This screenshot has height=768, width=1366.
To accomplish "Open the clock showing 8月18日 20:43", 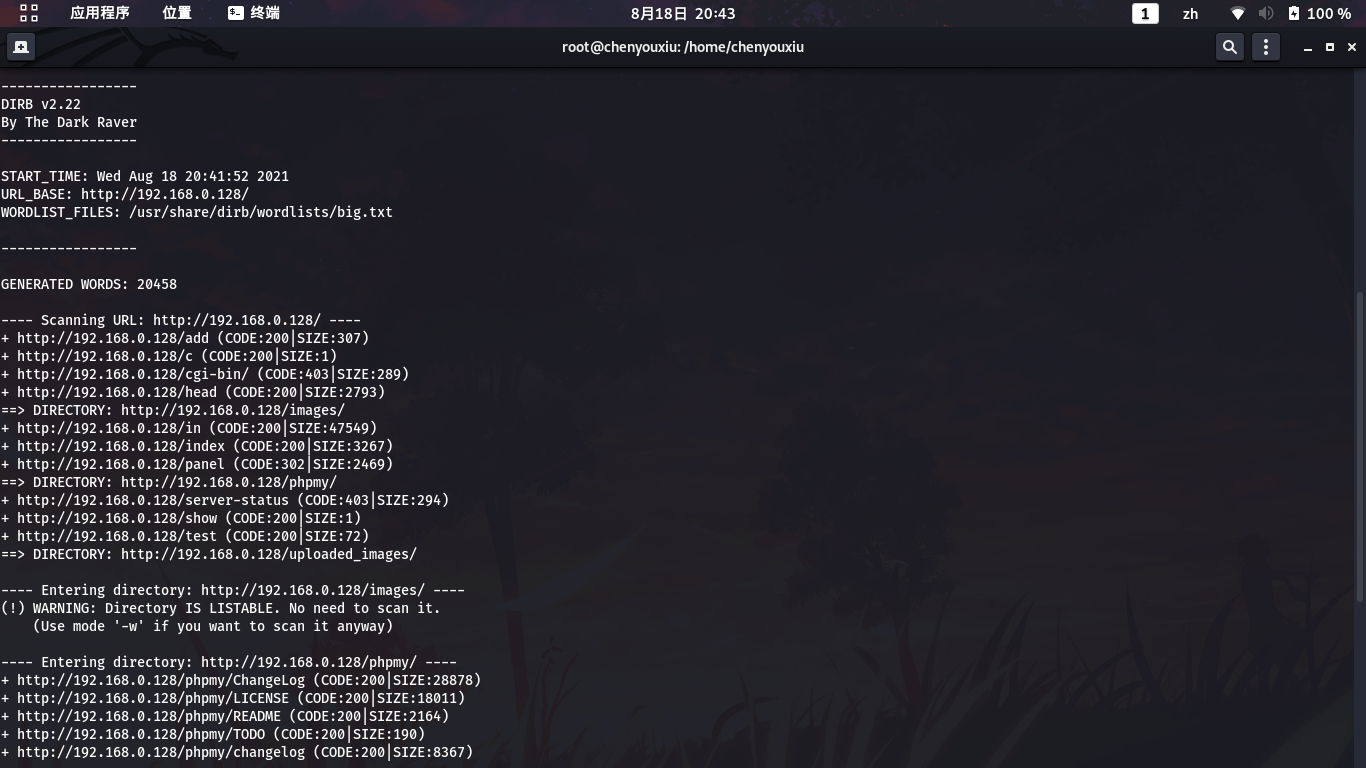I will (683, 13).
